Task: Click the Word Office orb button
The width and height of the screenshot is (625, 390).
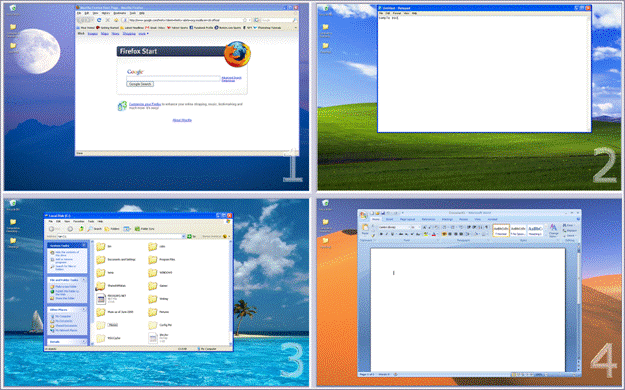Action: click(363, 215)
